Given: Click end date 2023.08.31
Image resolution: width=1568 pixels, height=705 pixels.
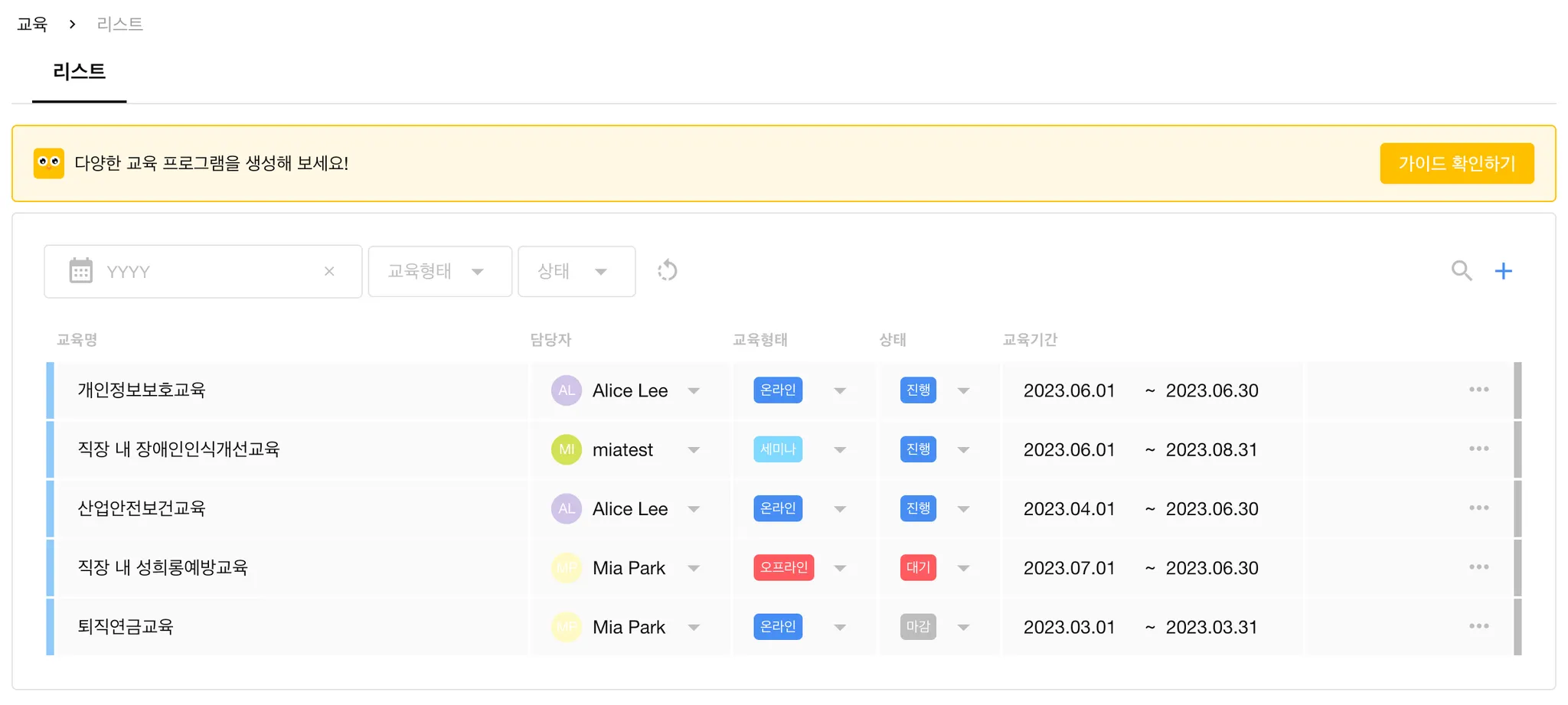Looking at the screenshot, I should pyautogui.click(x=1212, y=449).
